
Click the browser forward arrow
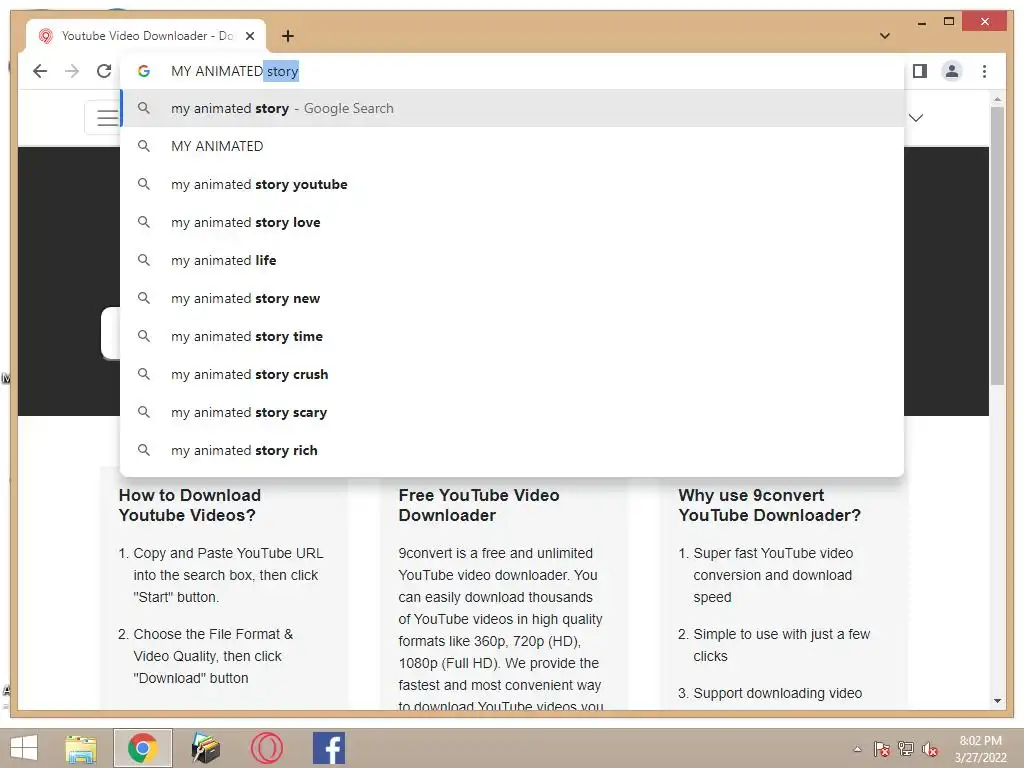pos(72,71)
